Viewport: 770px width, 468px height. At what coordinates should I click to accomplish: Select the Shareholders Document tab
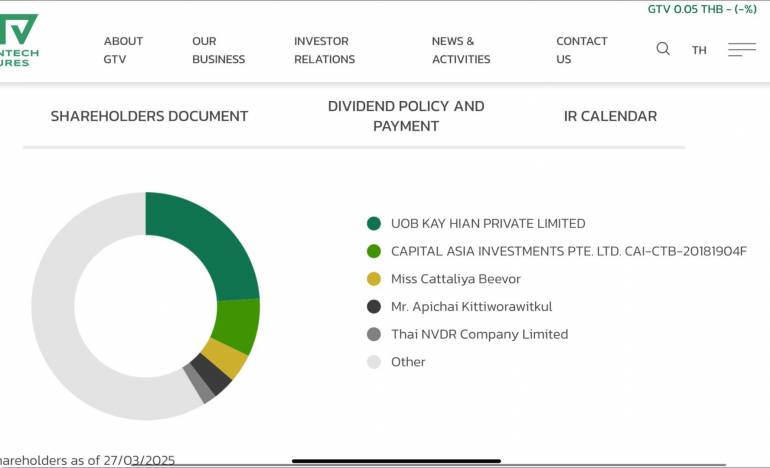click(149, 116)
